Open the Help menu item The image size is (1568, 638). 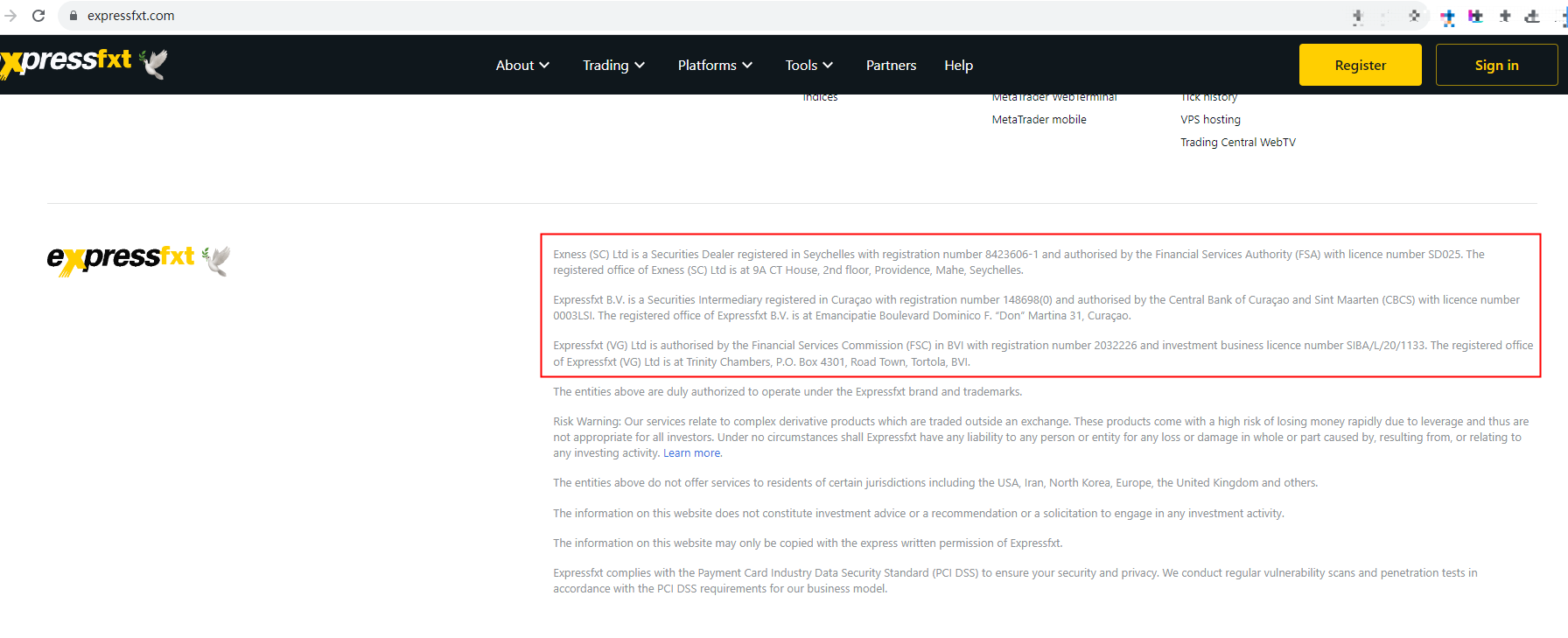[958, 66]
